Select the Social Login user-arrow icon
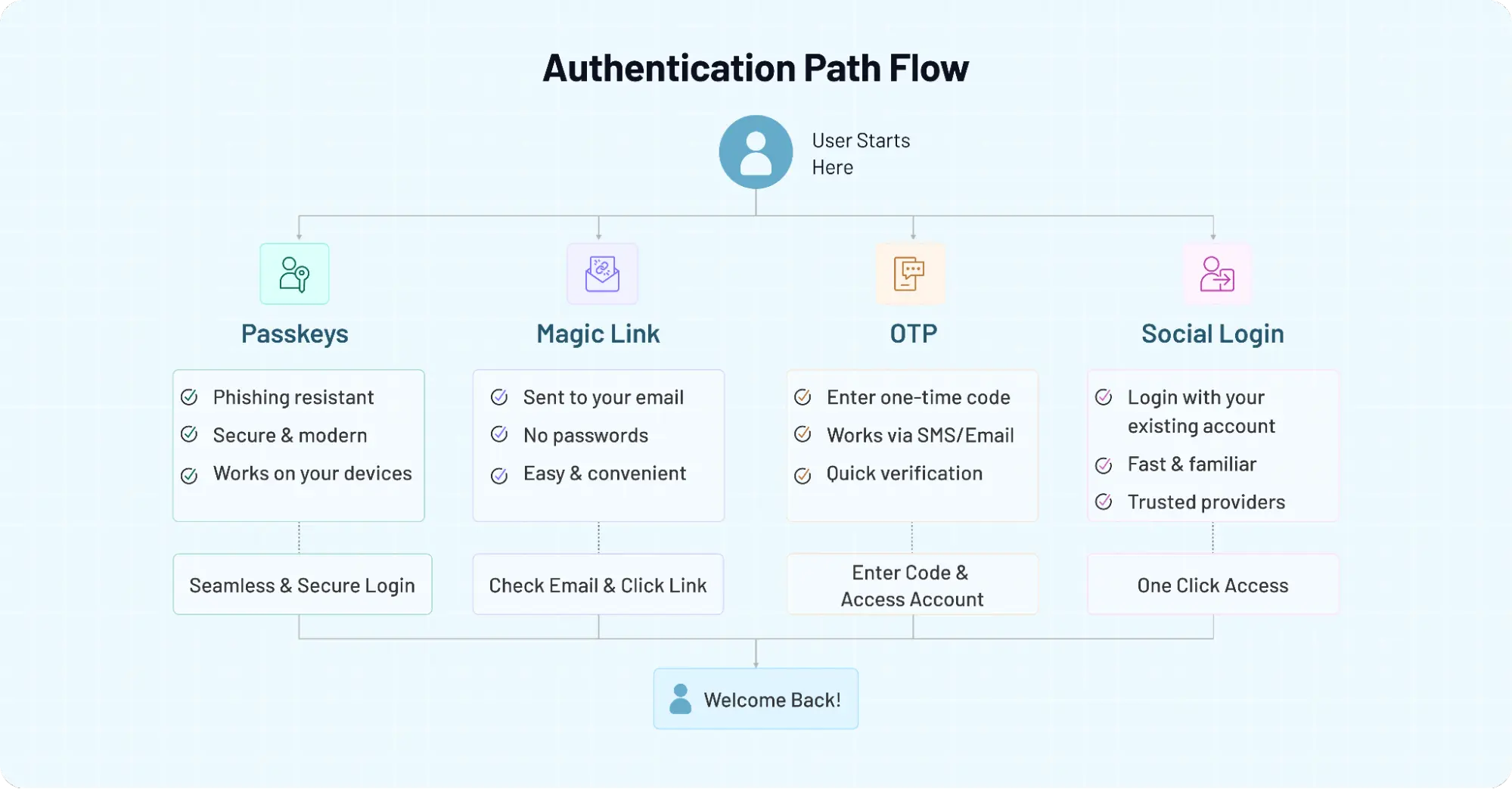 1217,274
